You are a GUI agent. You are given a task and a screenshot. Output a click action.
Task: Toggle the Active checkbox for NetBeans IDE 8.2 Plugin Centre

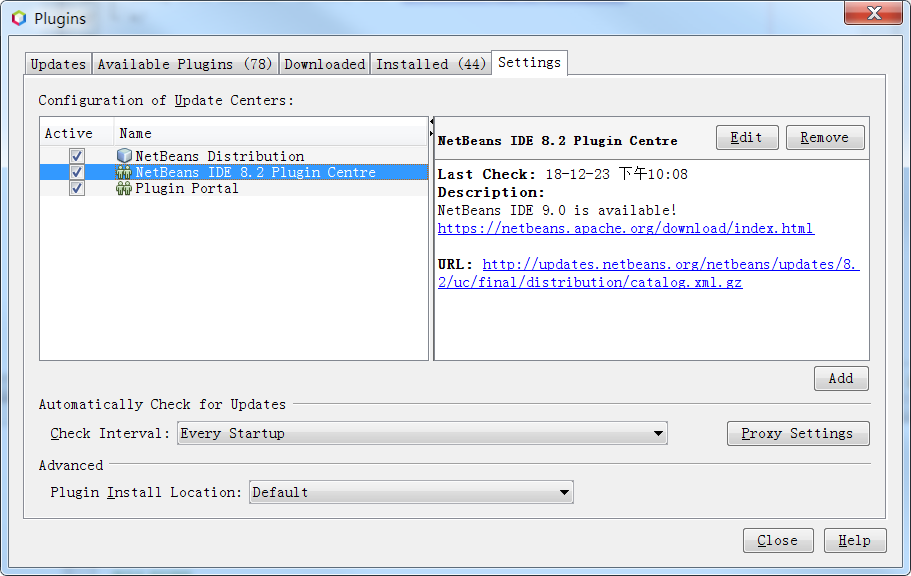tap(76, 173)
